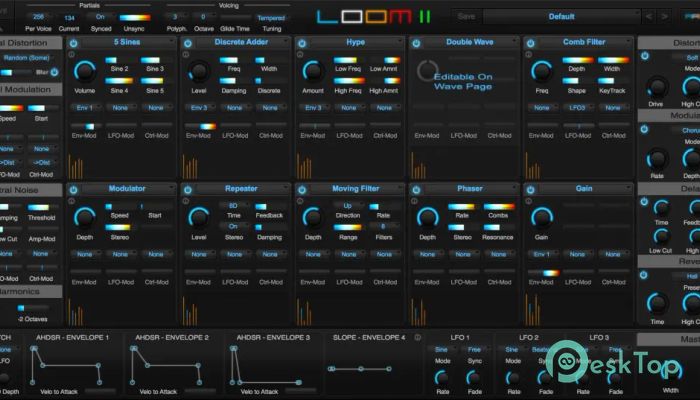Click the Delay Time knob

662,208
